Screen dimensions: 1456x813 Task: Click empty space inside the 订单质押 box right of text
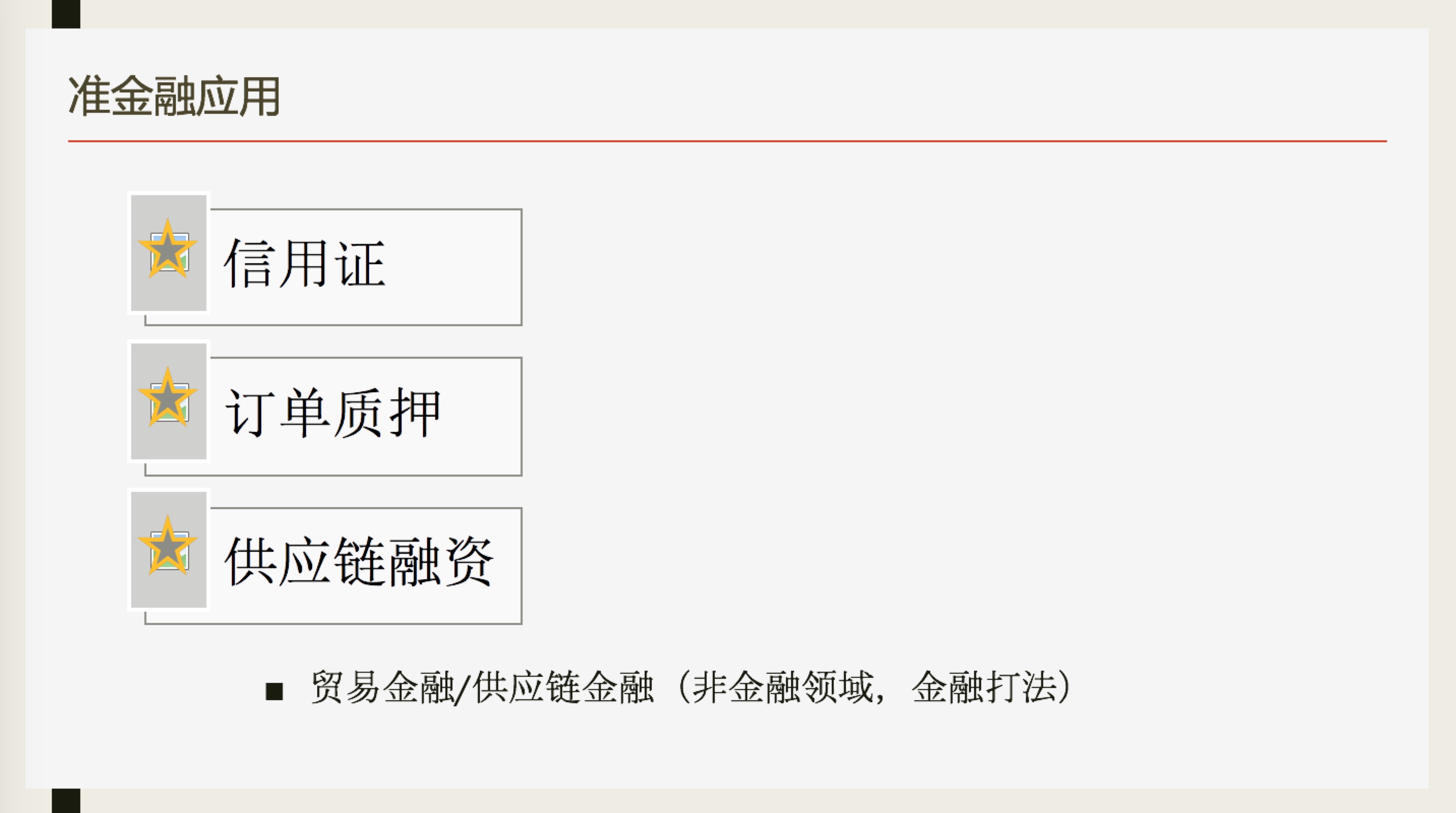click(x=480, y=416)
